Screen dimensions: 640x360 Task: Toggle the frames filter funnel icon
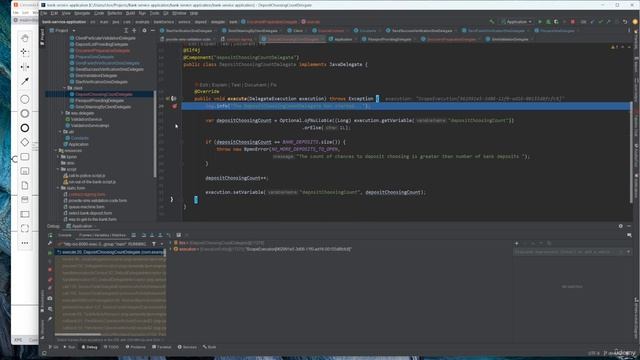154,244
